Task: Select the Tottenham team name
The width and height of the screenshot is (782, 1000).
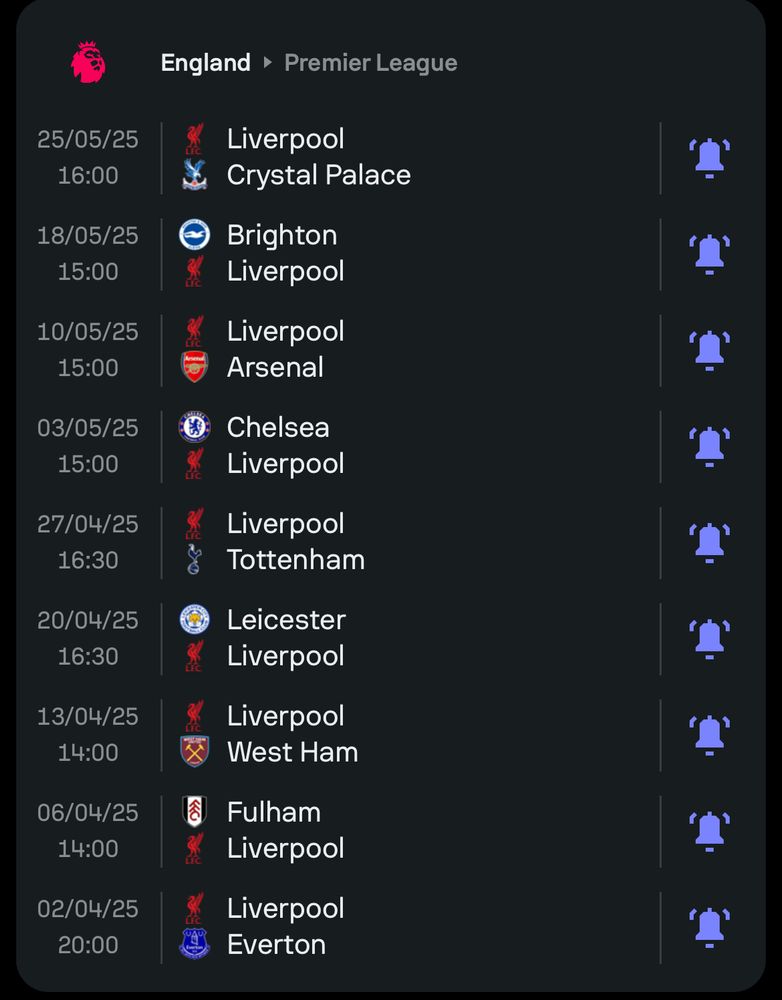Action: tap(296, 560)
